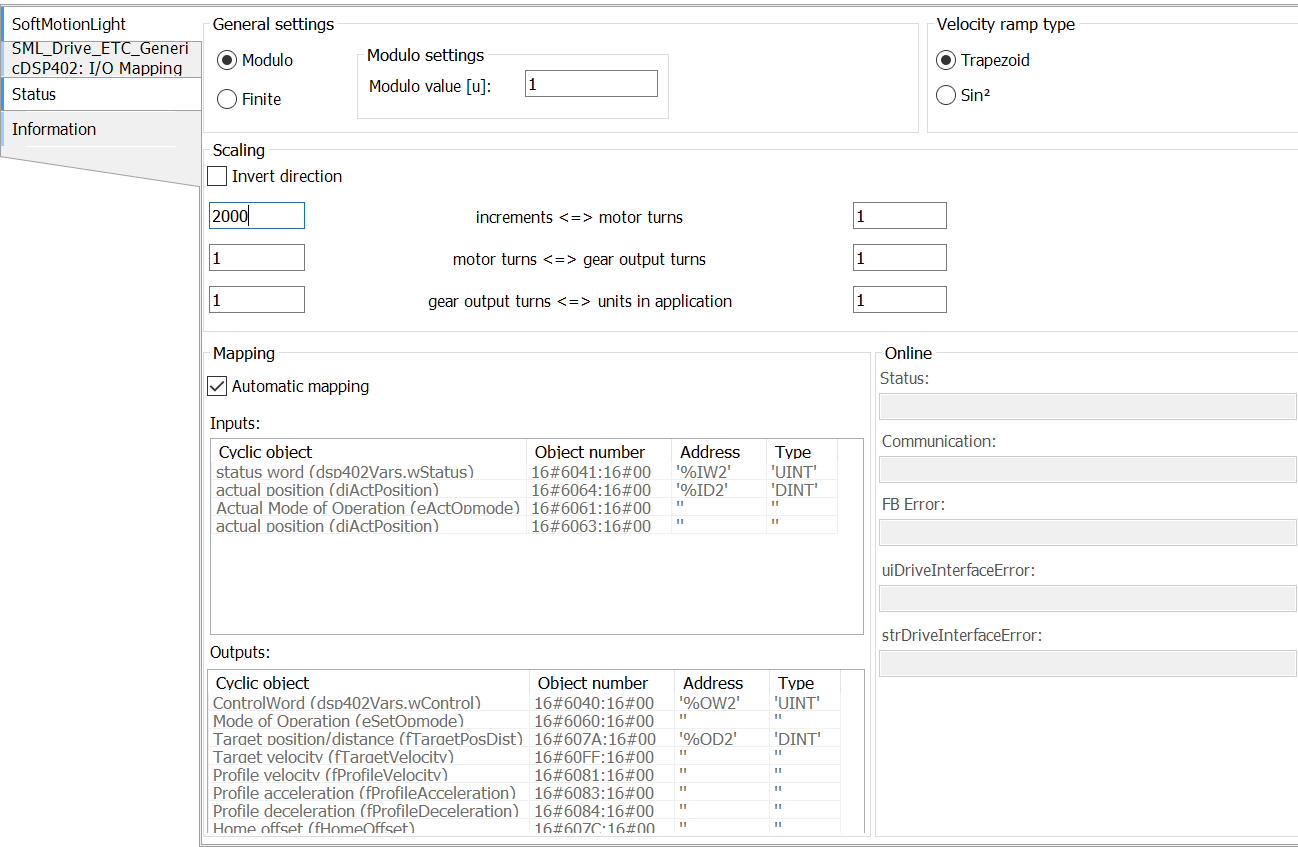This screenshot has width=1298, height=847.
Task: Select the Target velocity output row
Action: point(330,757)
